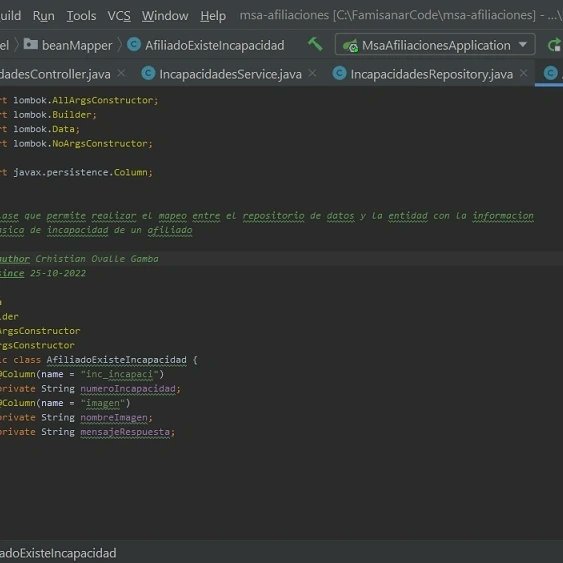The width and height of the screenshot is (563, 563).
Task: Click the word repositorio in the comment
Action: click(x=273, y=216)
